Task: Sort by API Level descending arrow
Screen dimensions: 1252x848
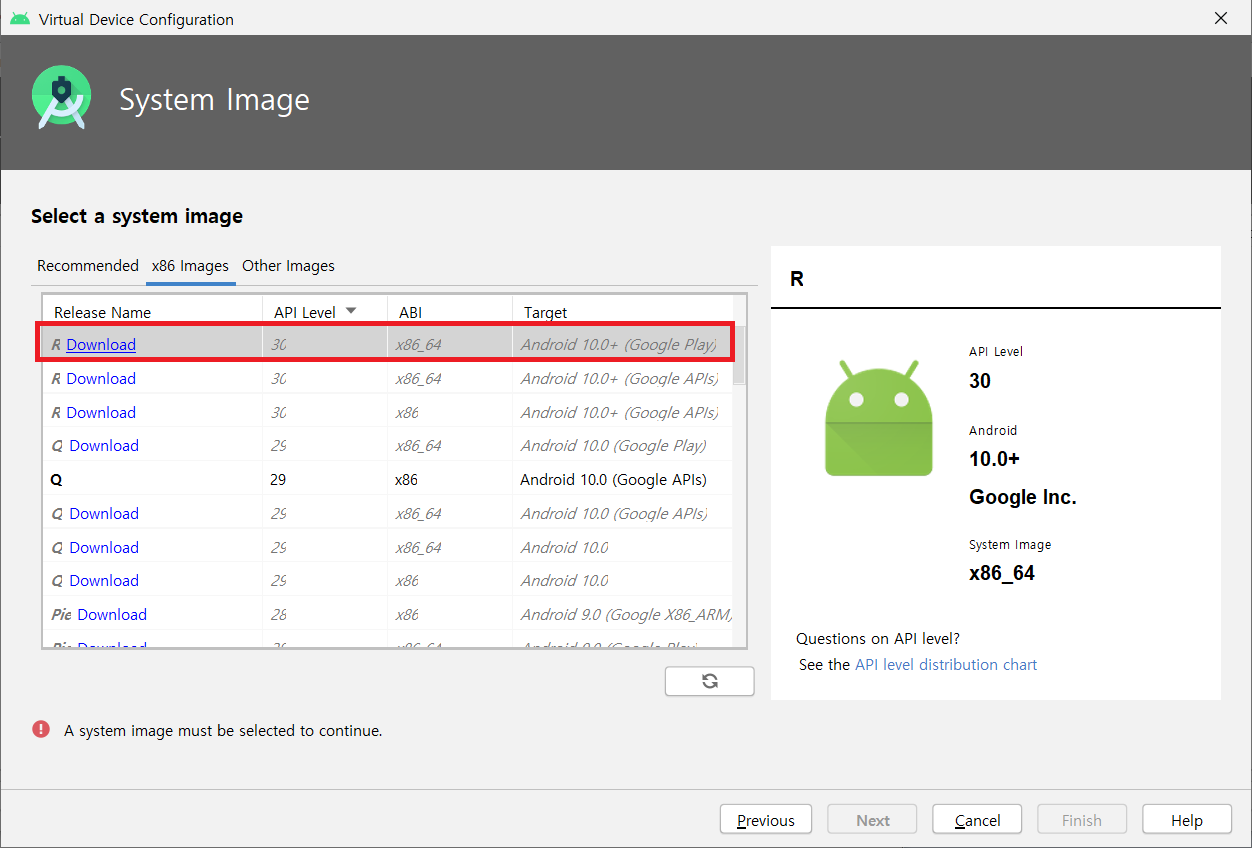Action: (x=351, y=311)
